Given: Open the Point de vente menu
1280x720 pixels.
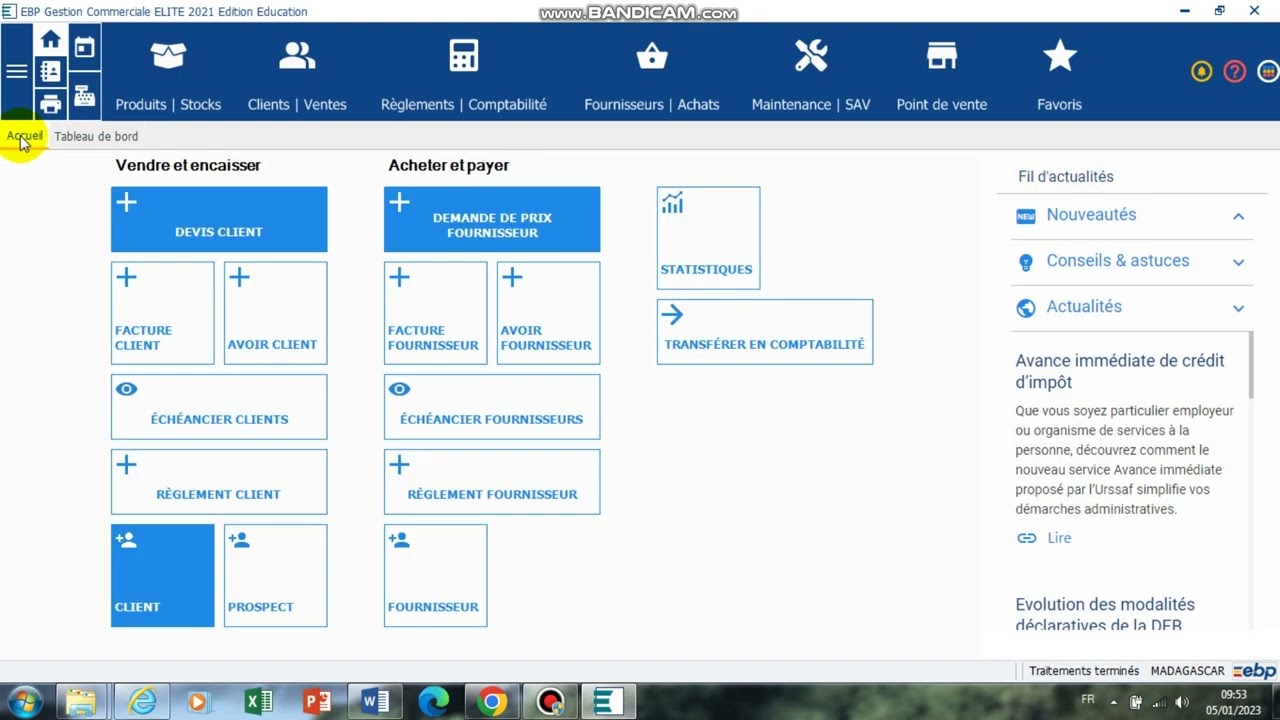Looking at the screenshot, I should 942,75.
